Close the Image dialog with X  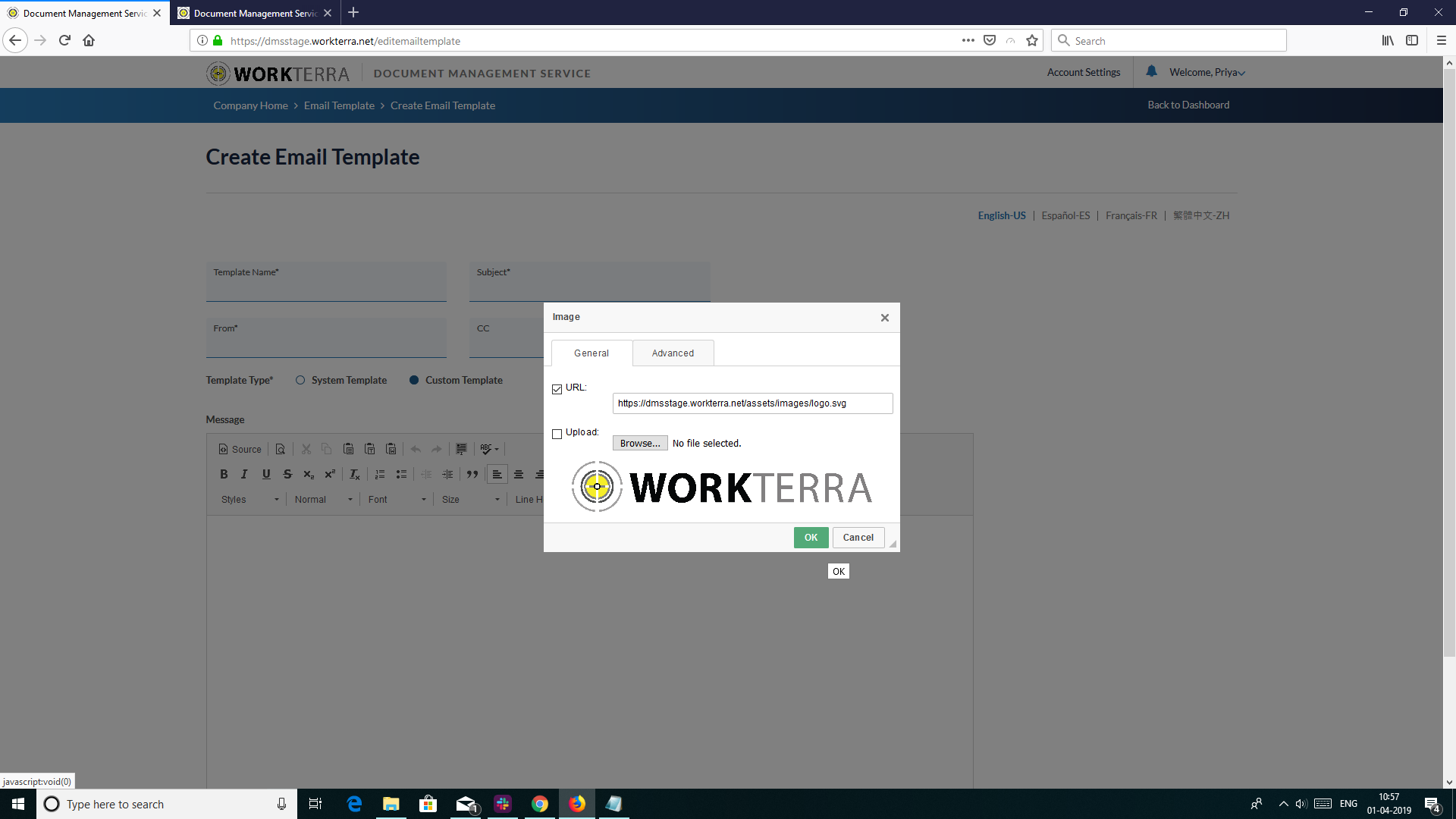[x=885, y=318]
